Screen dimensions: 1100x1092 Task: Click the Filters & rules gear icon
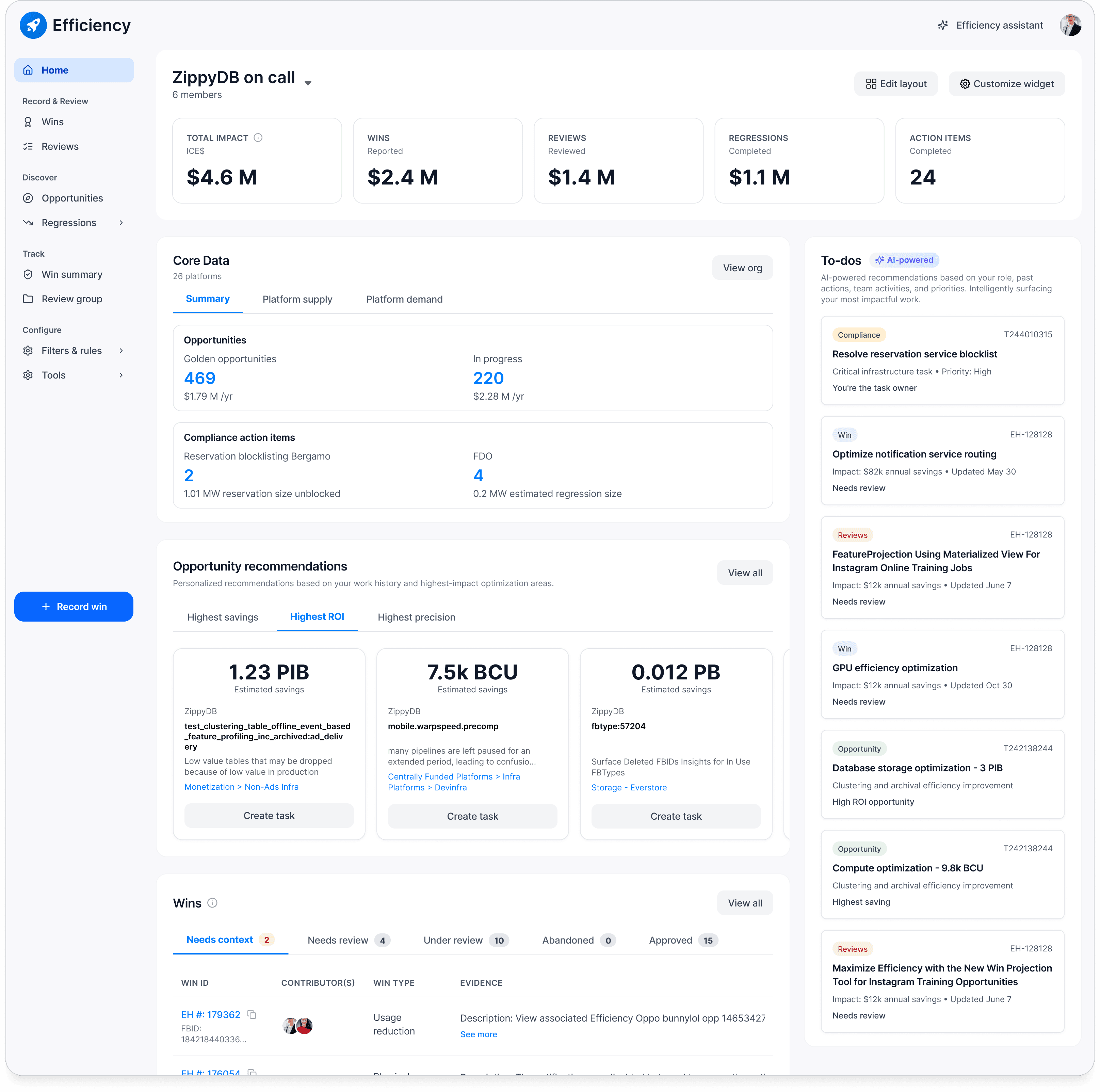pyautogui.click(x=27, y=351)
